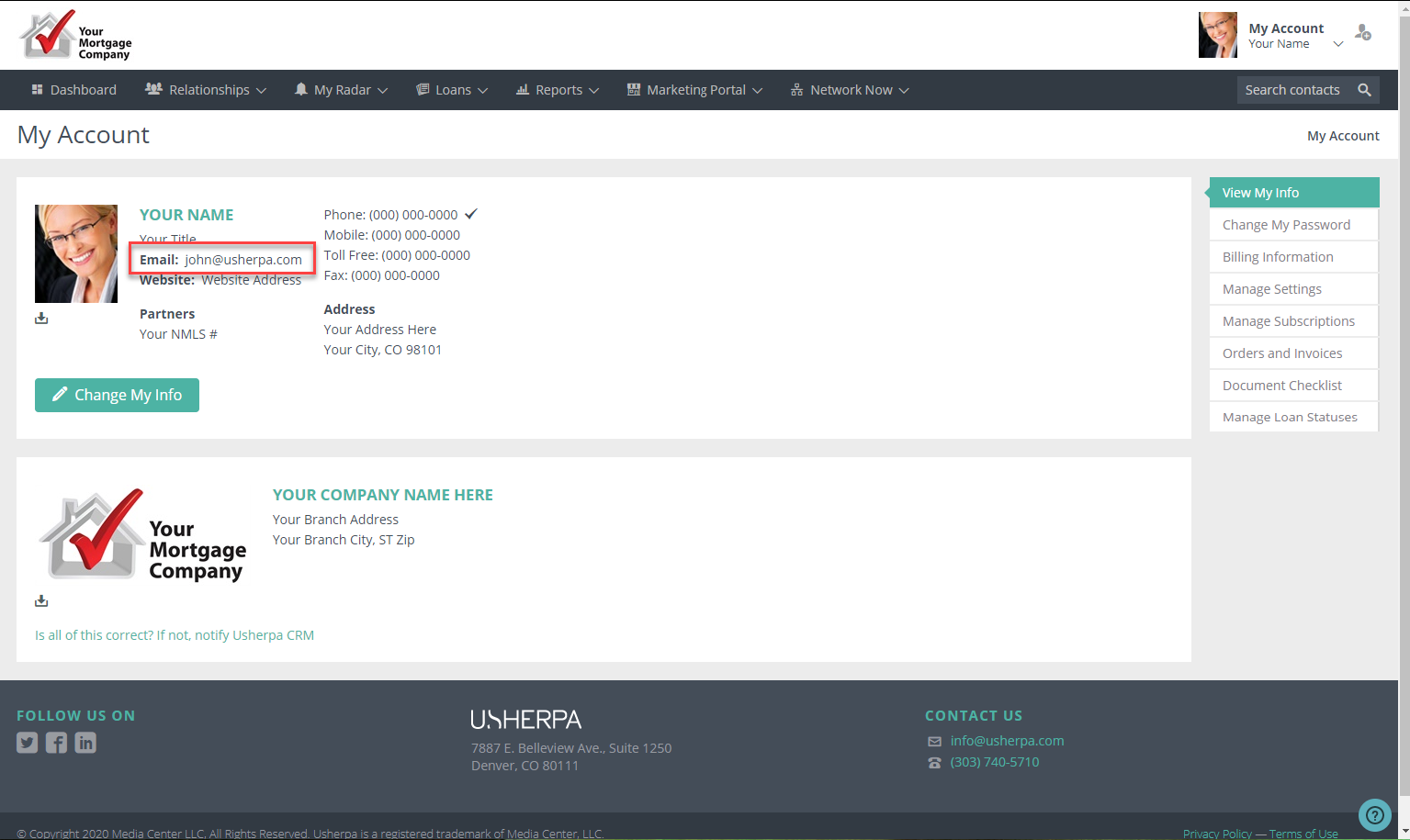Click the info@usherpa.com email link
This screenshot has width=1410, height=840.
coord(1007,741)
